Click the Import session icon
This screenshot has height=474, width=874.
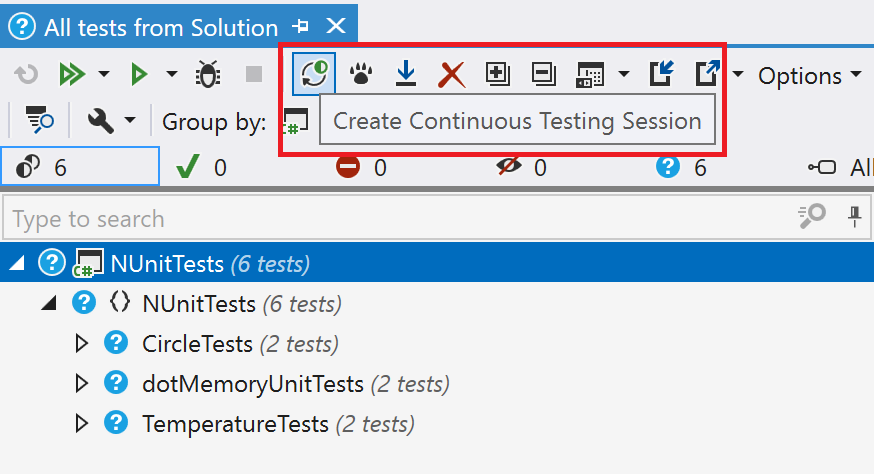(662, 73)
